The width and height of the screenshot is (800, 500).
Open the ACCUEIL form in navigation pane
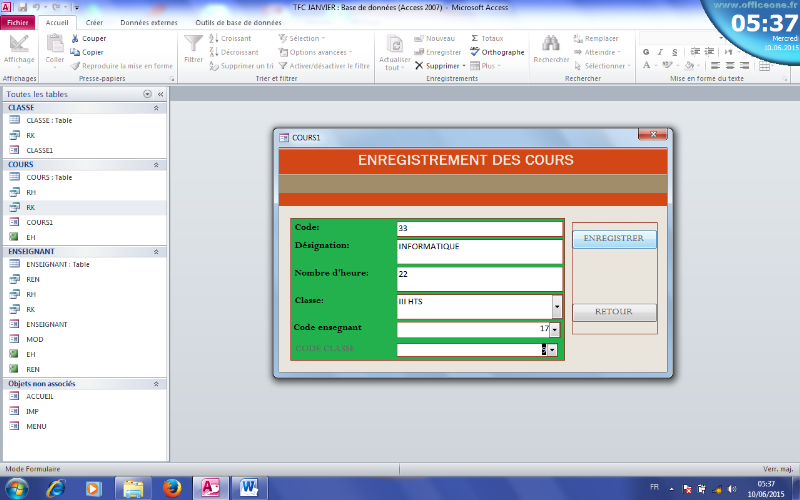click(40, 396)
